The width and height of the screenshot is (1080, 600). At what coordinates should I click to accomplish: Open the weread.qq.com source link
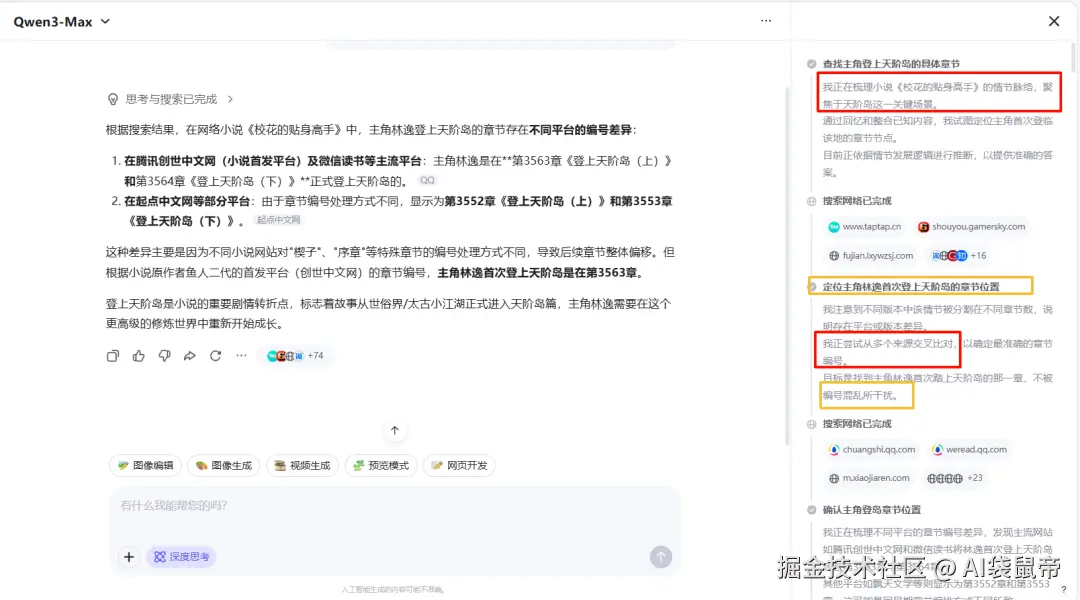[x=969, y=450]
